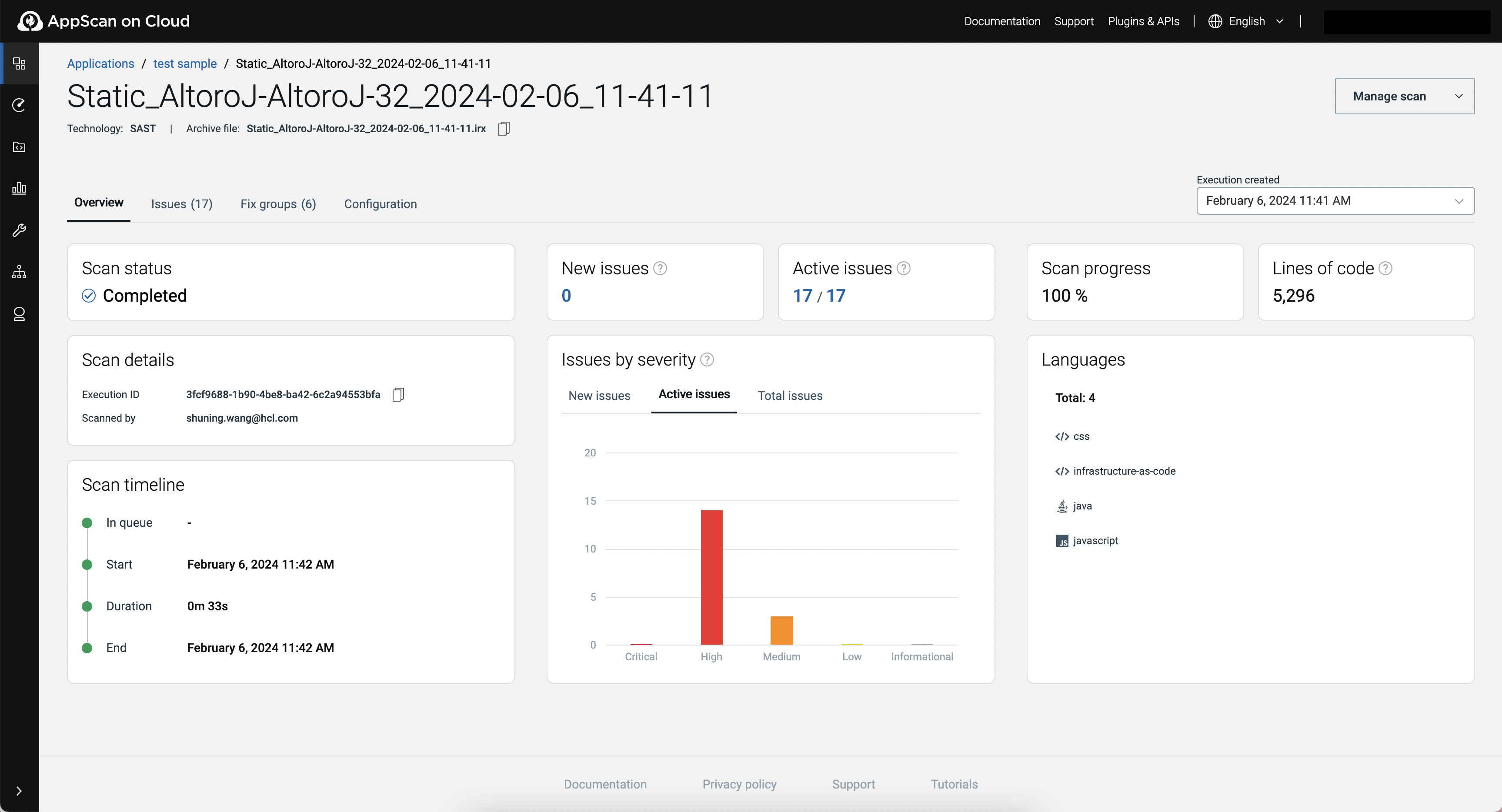The height and width of the screenshot is (812, 1502).
Task: Show help for Issues by severity
Action: tap(707, 359)
